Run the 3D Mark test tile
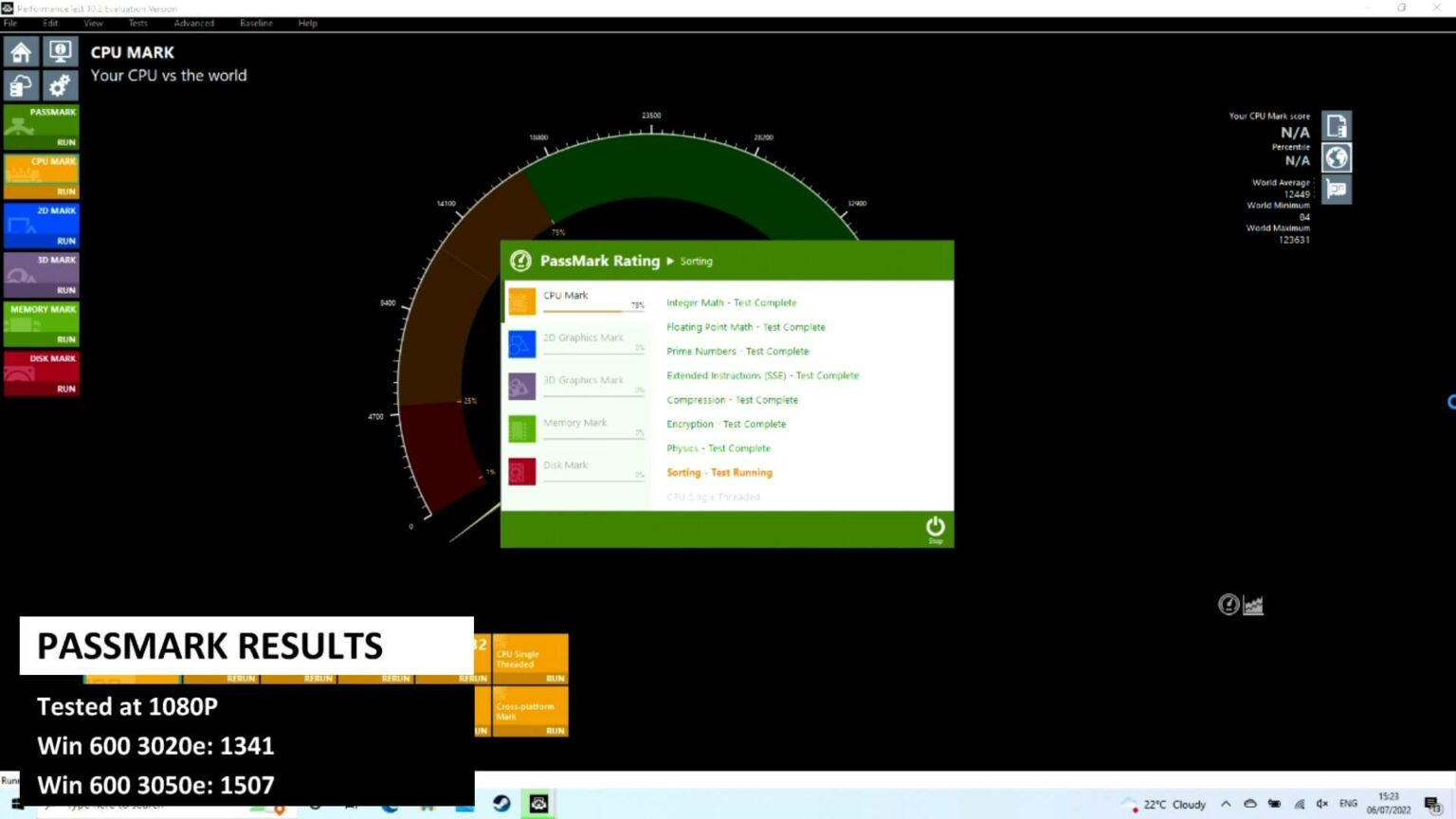This screenshot has height=819, width=1456. coord(42,275)
